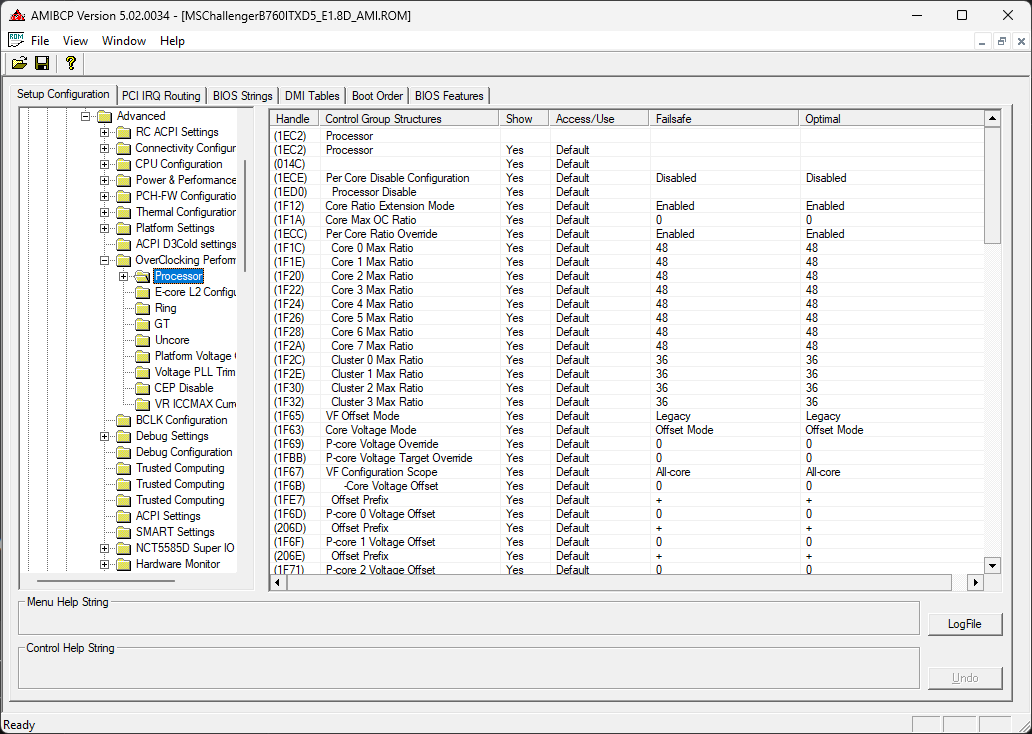The image size is (1032, 734).
Task: Collapse the Advanced tree node
Action: click(85, 115)
